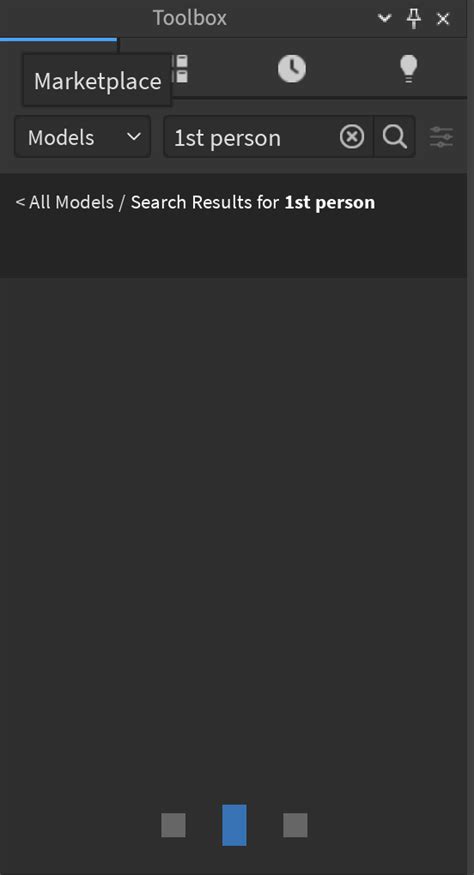Viewport: 474px width, 875px height.
Task: Click the left gray loading square
Action: 174,825
